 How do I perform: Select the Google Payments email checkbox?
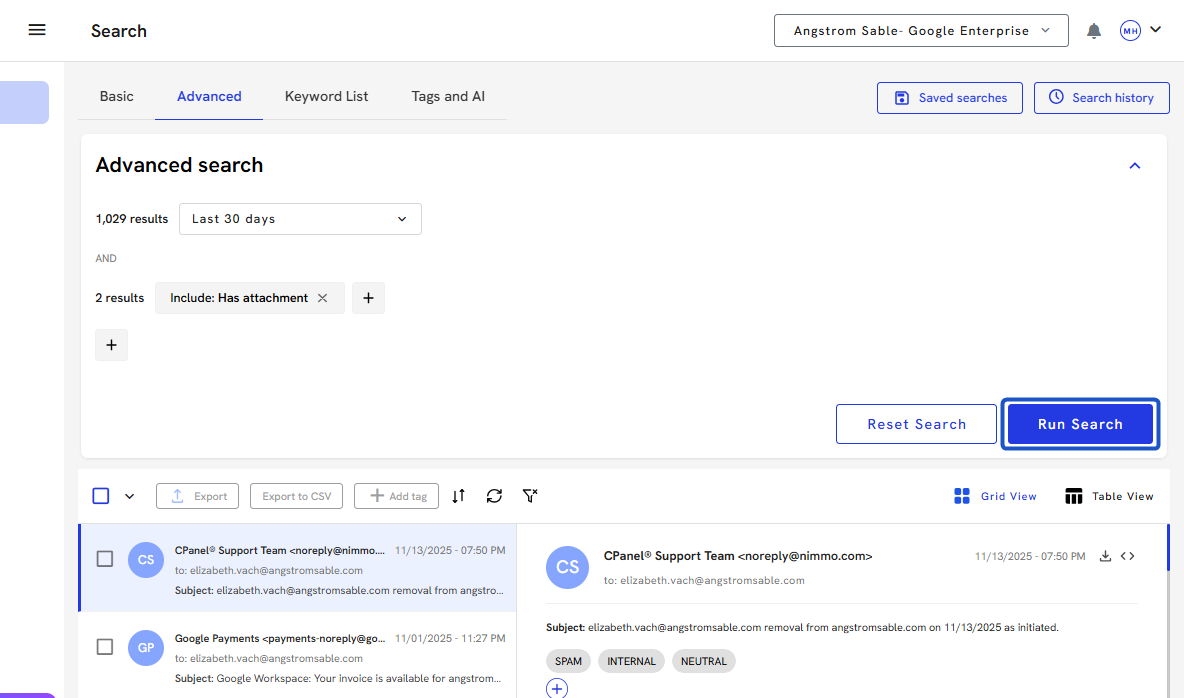pyautogui.click(x=105, y=647)
